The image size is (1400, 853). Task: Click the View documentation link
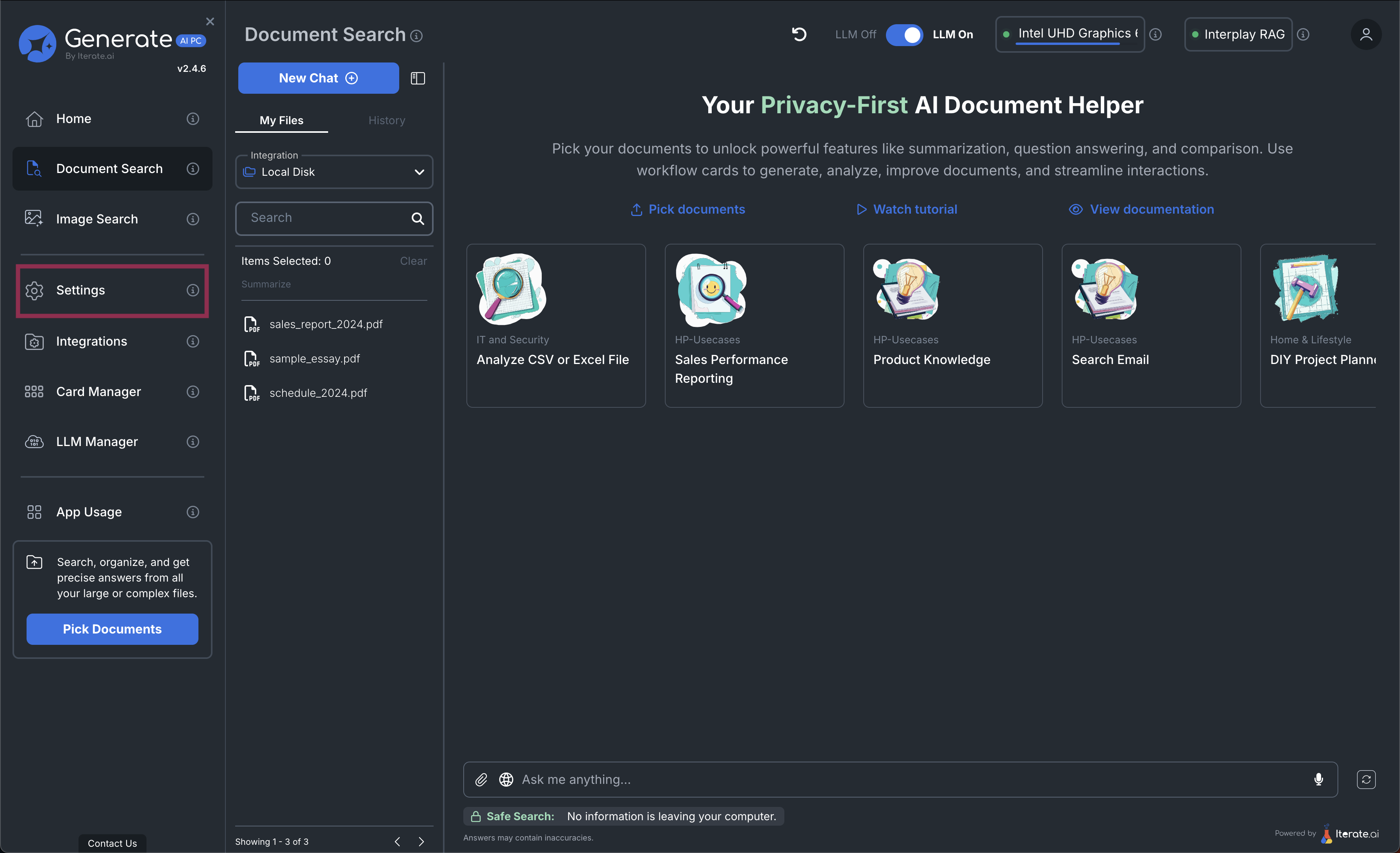click(1141, 210)
